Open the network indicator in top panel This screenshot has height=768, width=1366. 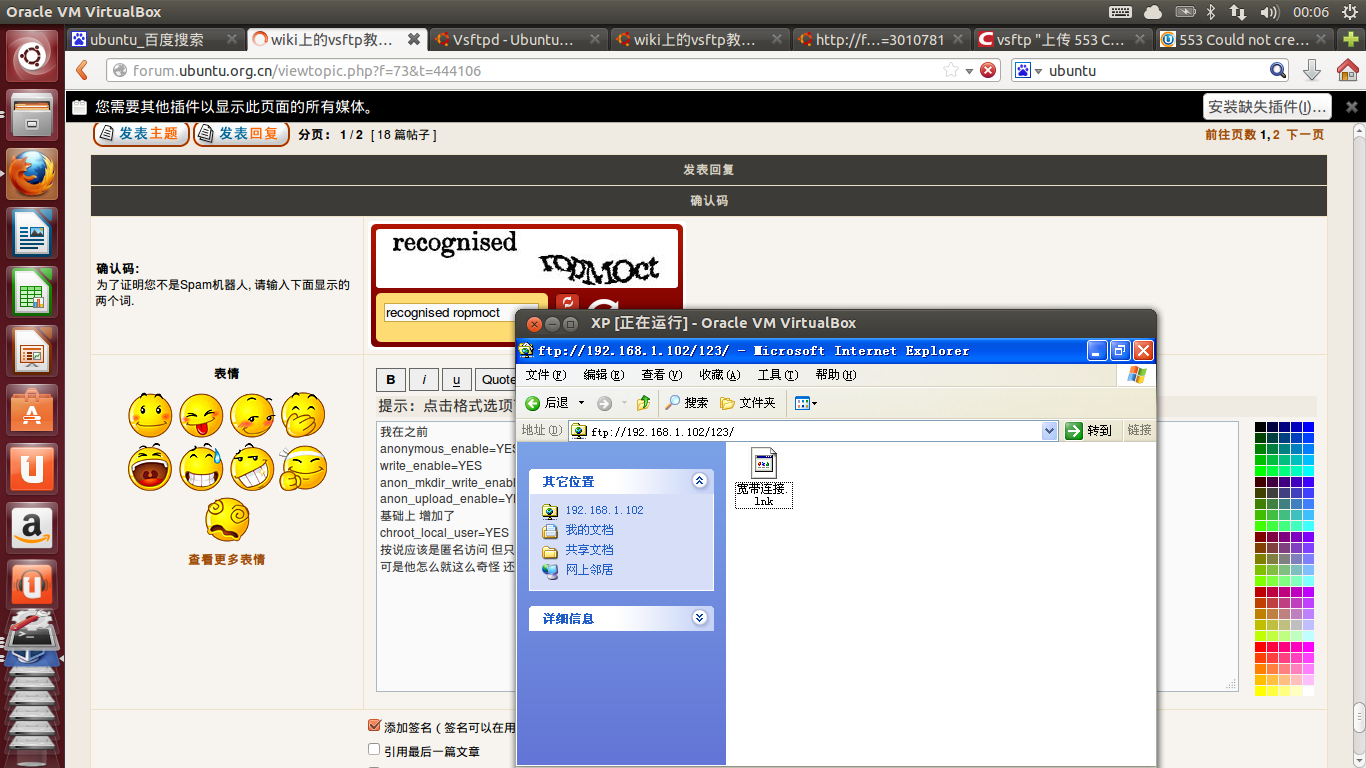pos(1239,12)
